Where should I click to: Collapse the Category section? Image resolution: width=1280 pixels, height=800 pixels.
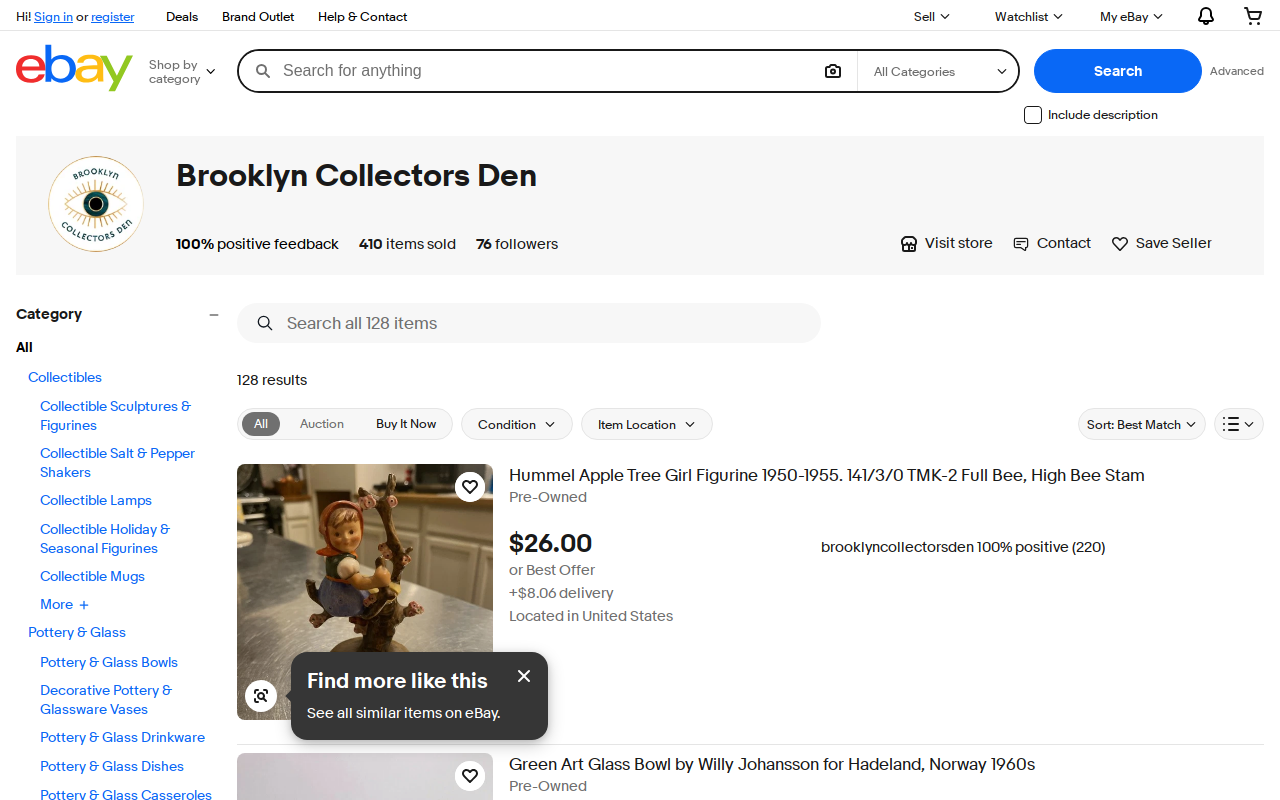pos(213,314)
